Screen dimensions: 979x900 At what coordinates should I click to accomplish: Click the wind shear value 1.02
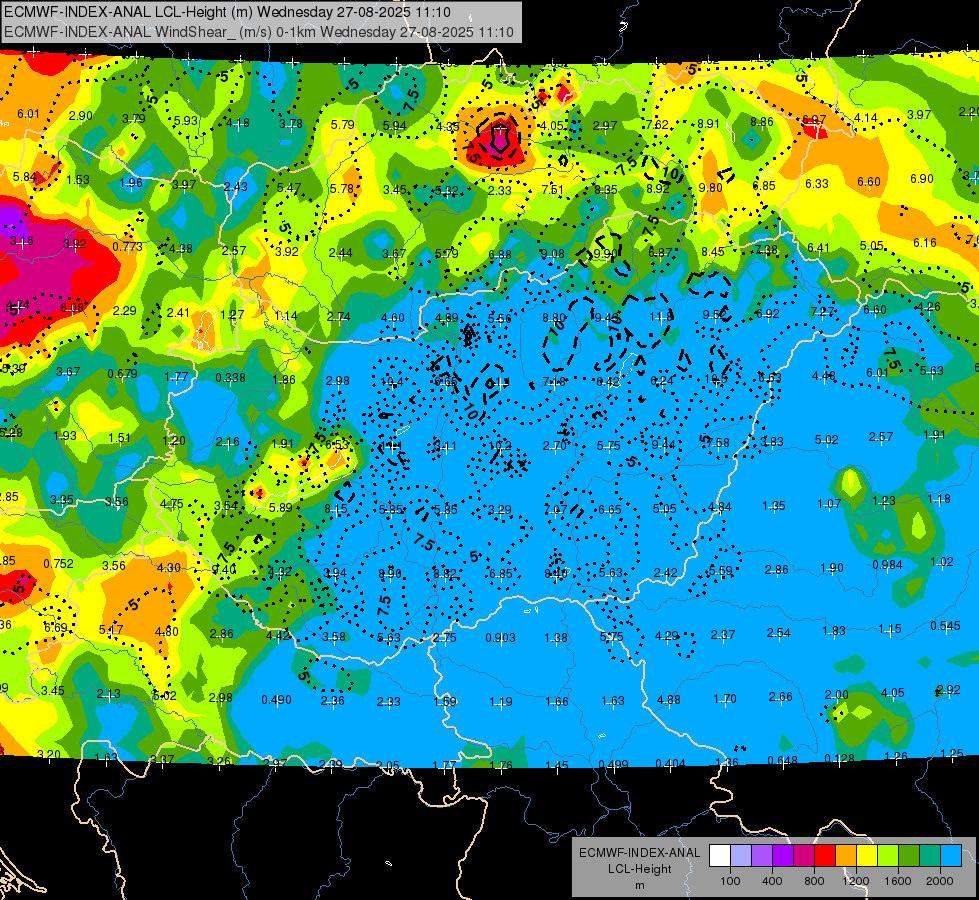(x=942, y=562)
